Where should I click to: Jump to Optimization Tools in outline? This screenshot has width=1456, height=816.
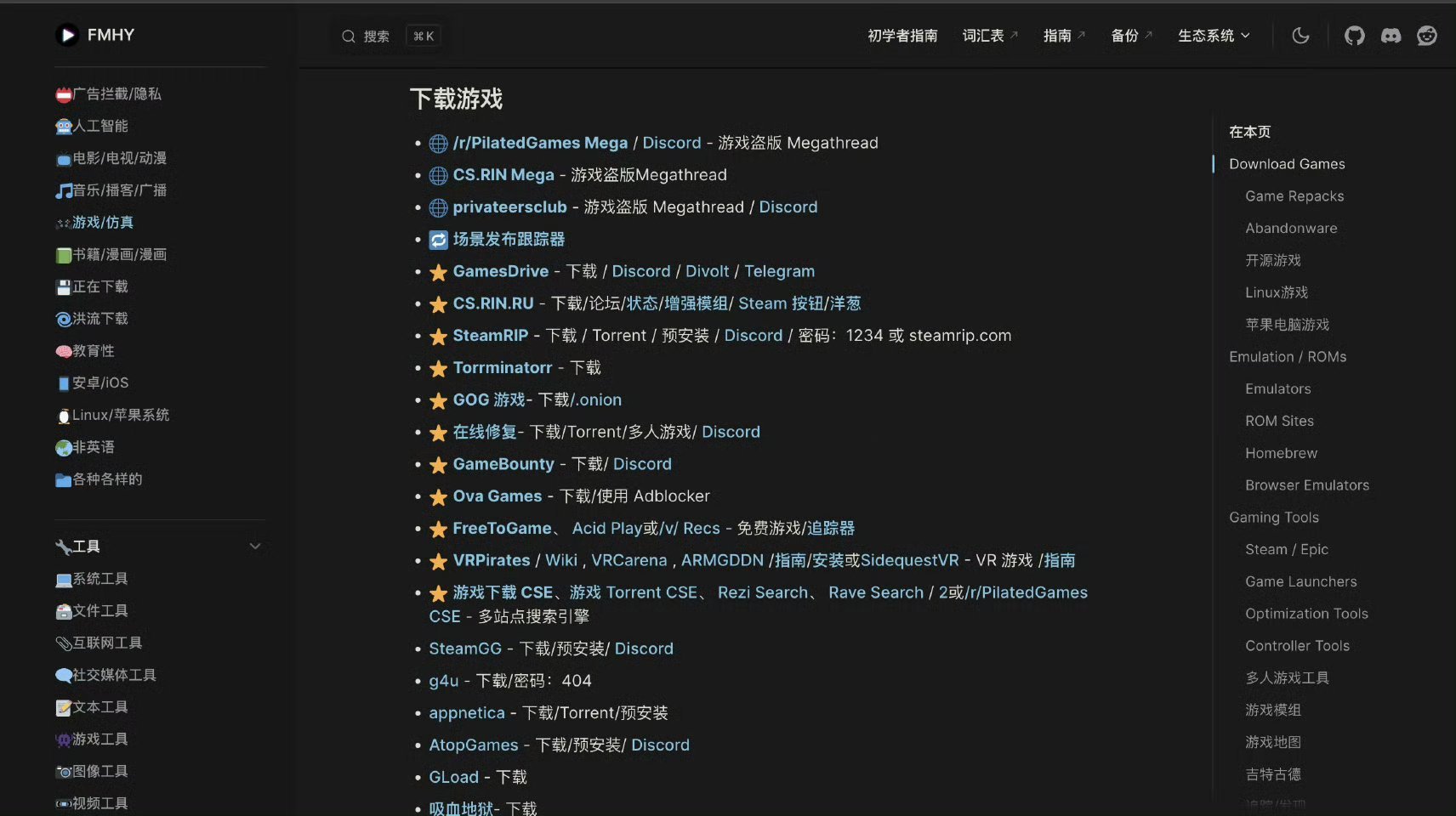click(1306, 614)
